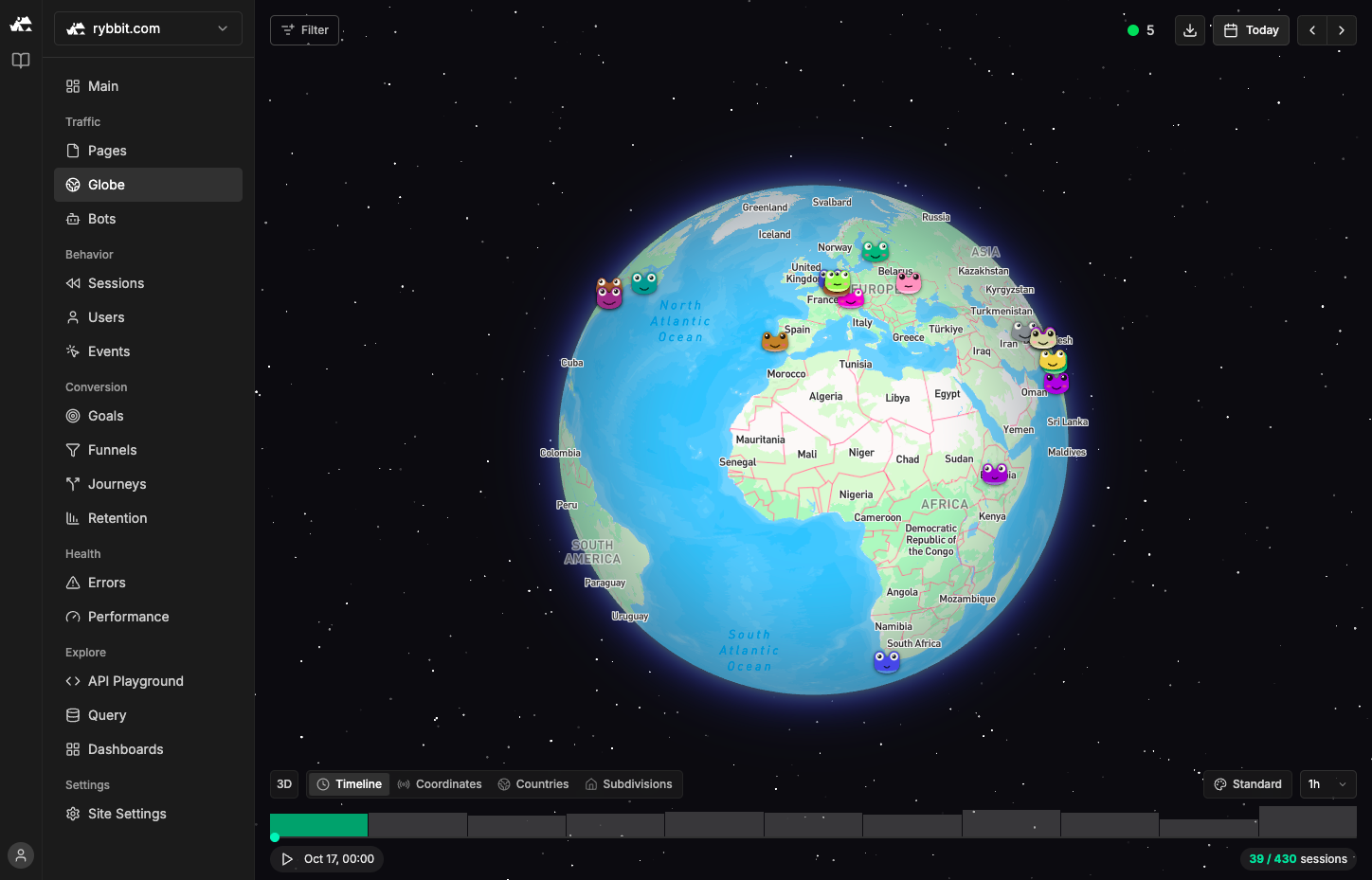Click the purple frog marker near Oman
1372x880 pixels.
(x=1056, y=382)
